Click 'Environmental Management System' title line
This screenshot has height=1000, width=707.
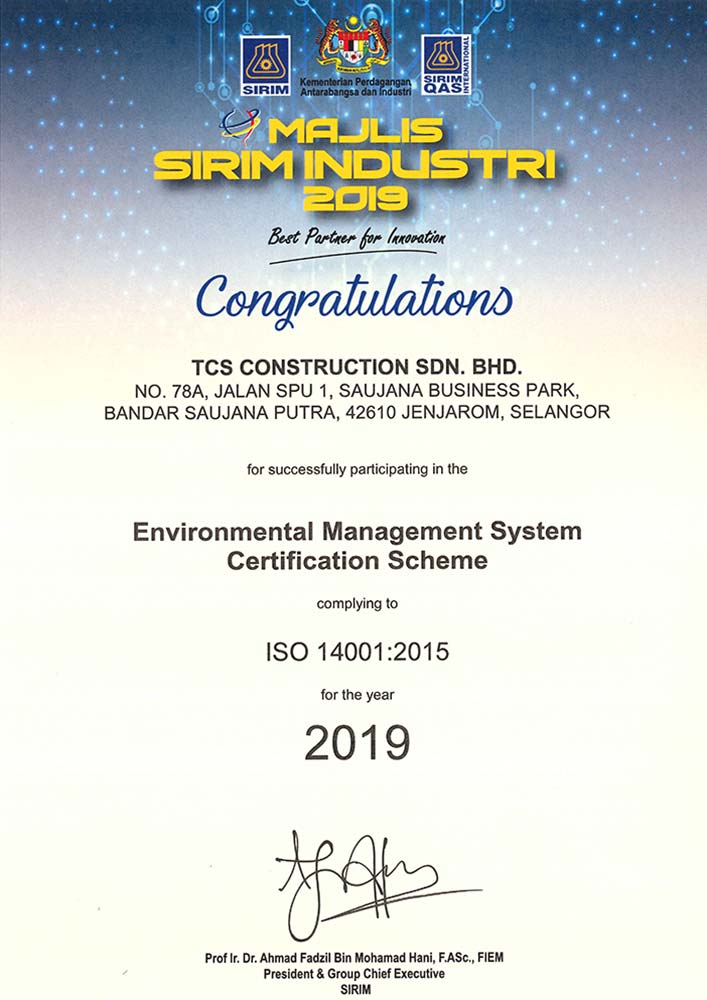(357, 532)
